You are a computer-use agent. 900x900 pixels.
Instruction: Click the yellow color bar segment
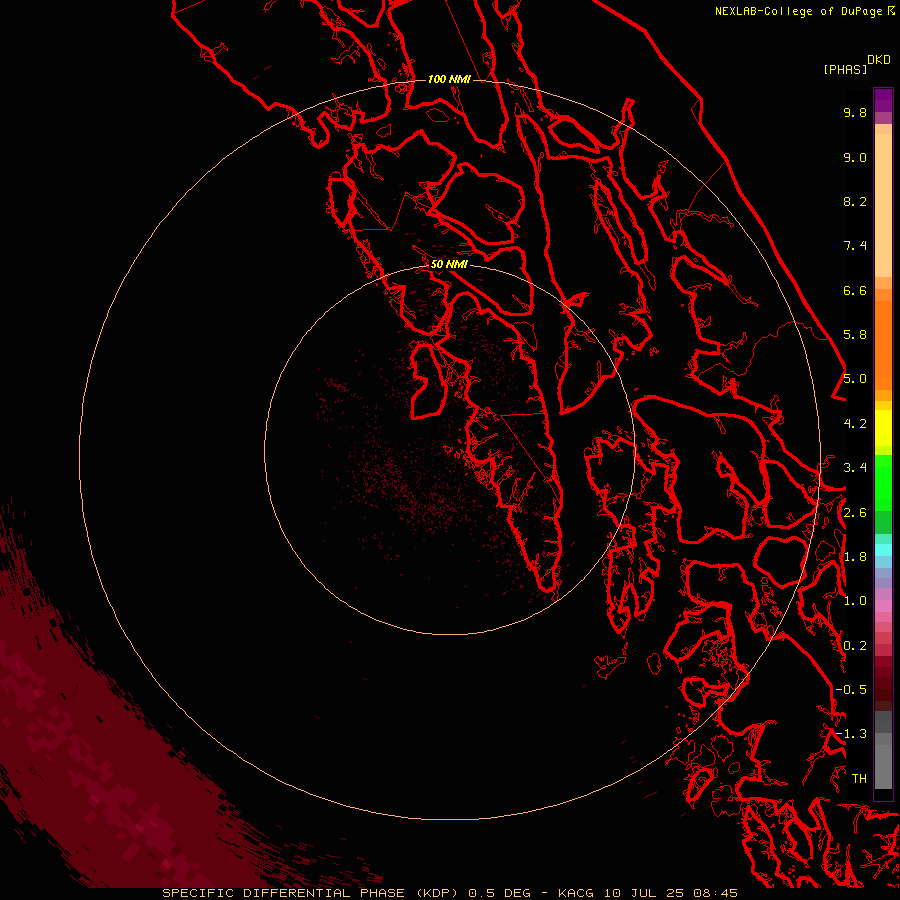pos(883,428)
